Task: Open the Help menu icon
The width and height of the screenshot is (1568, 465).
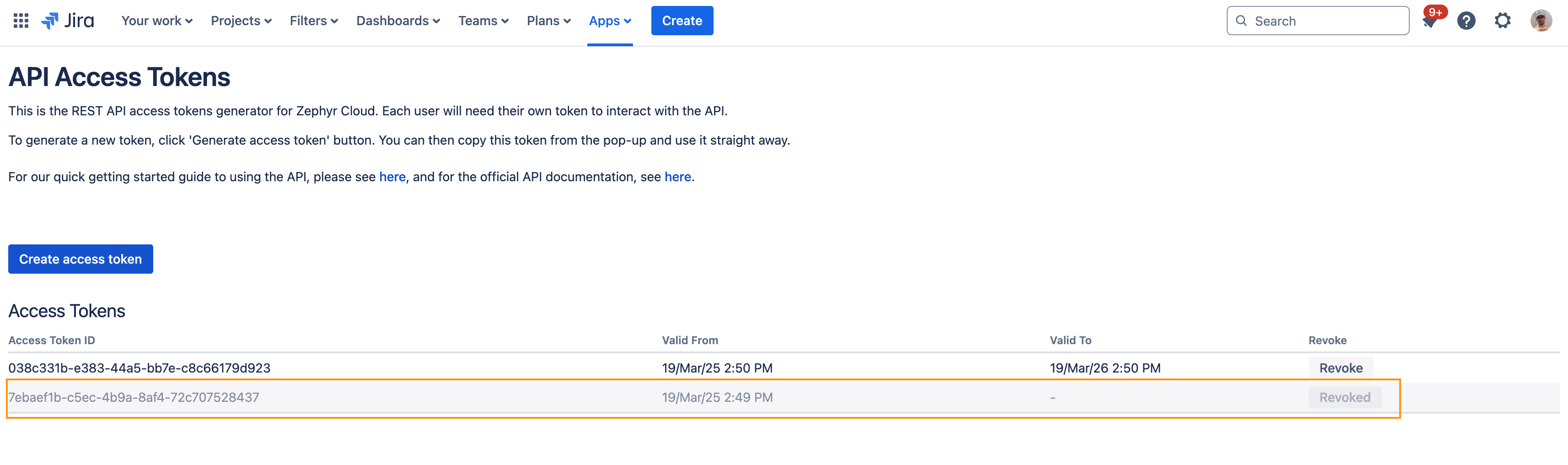Action: coord(1466,20)
